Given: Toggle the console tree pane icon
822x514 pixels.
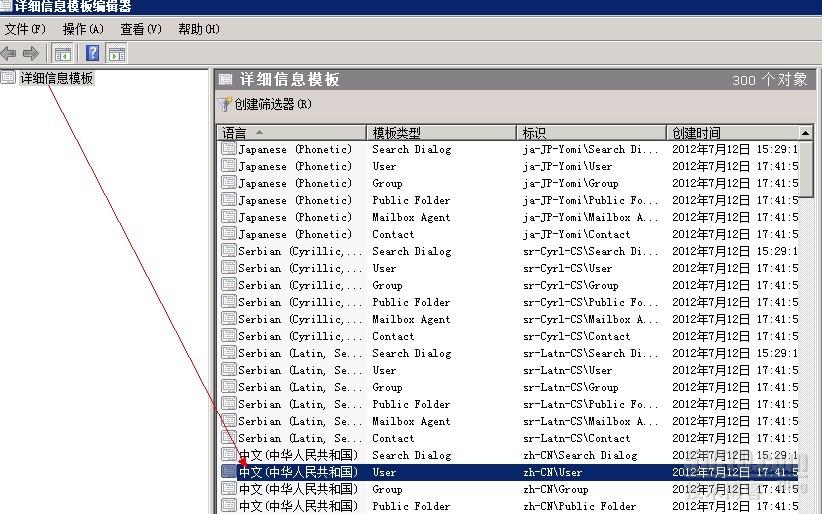Looking at the screenshot, I should (x=62, y=53).
